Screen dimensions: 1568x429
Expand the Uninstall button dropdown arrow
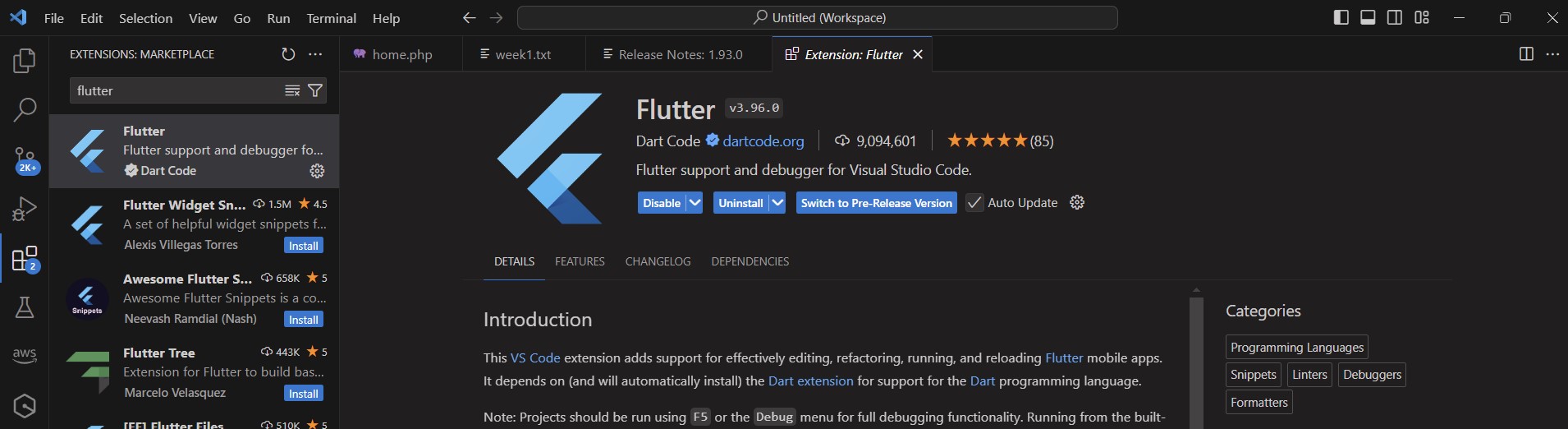coord(777,203)
